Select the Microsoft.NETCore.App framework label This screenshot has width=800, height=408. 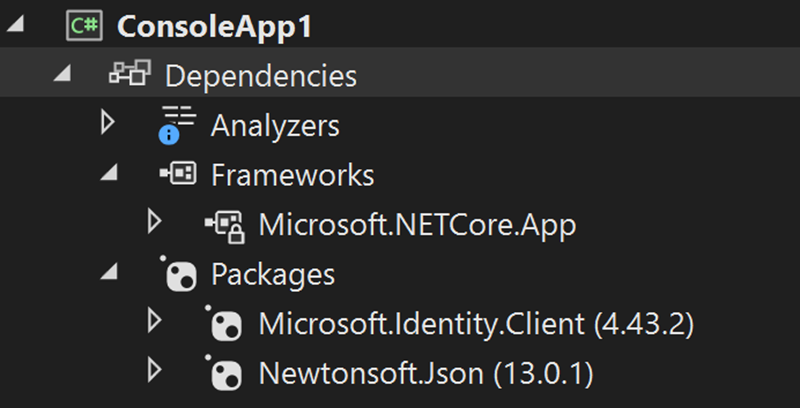pos(417,225)
